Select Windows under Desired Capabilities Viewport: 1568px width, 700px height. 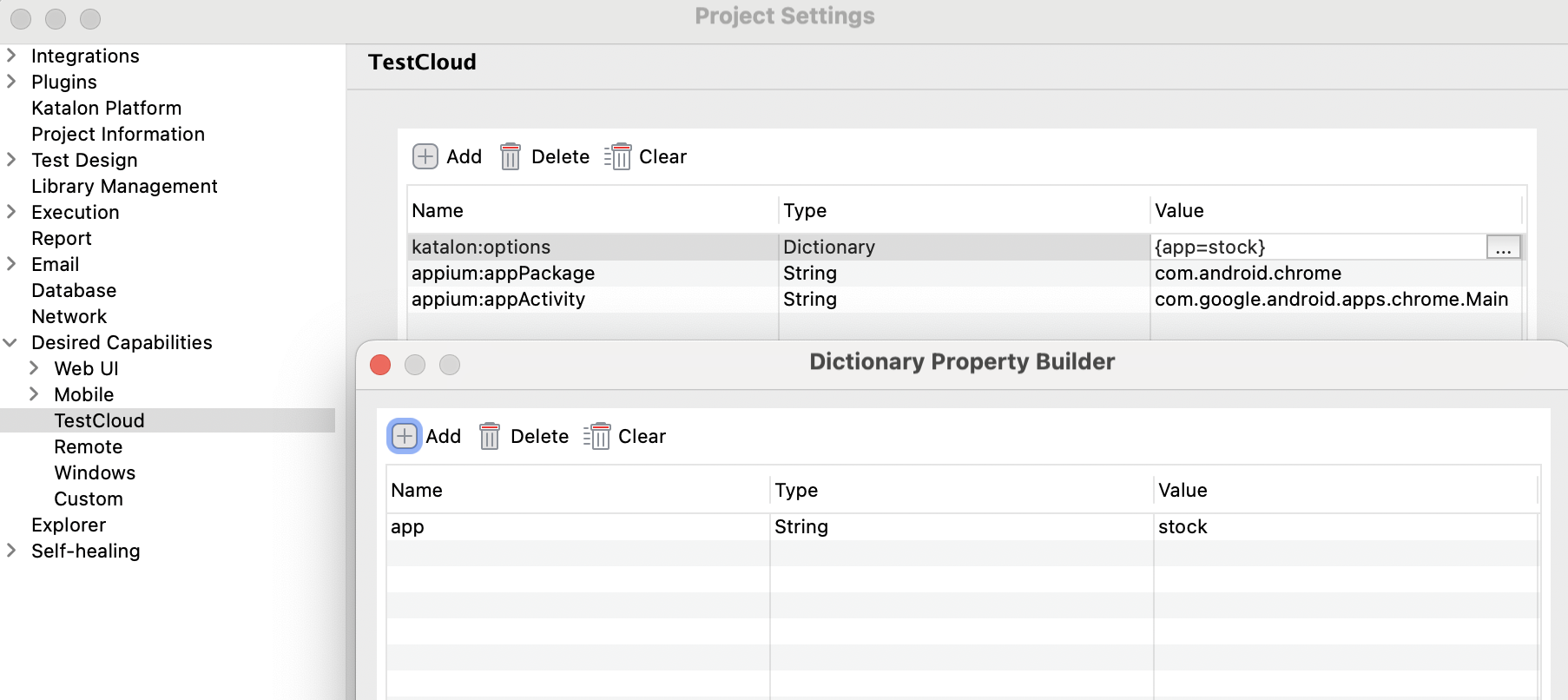(x=95, y=472)
